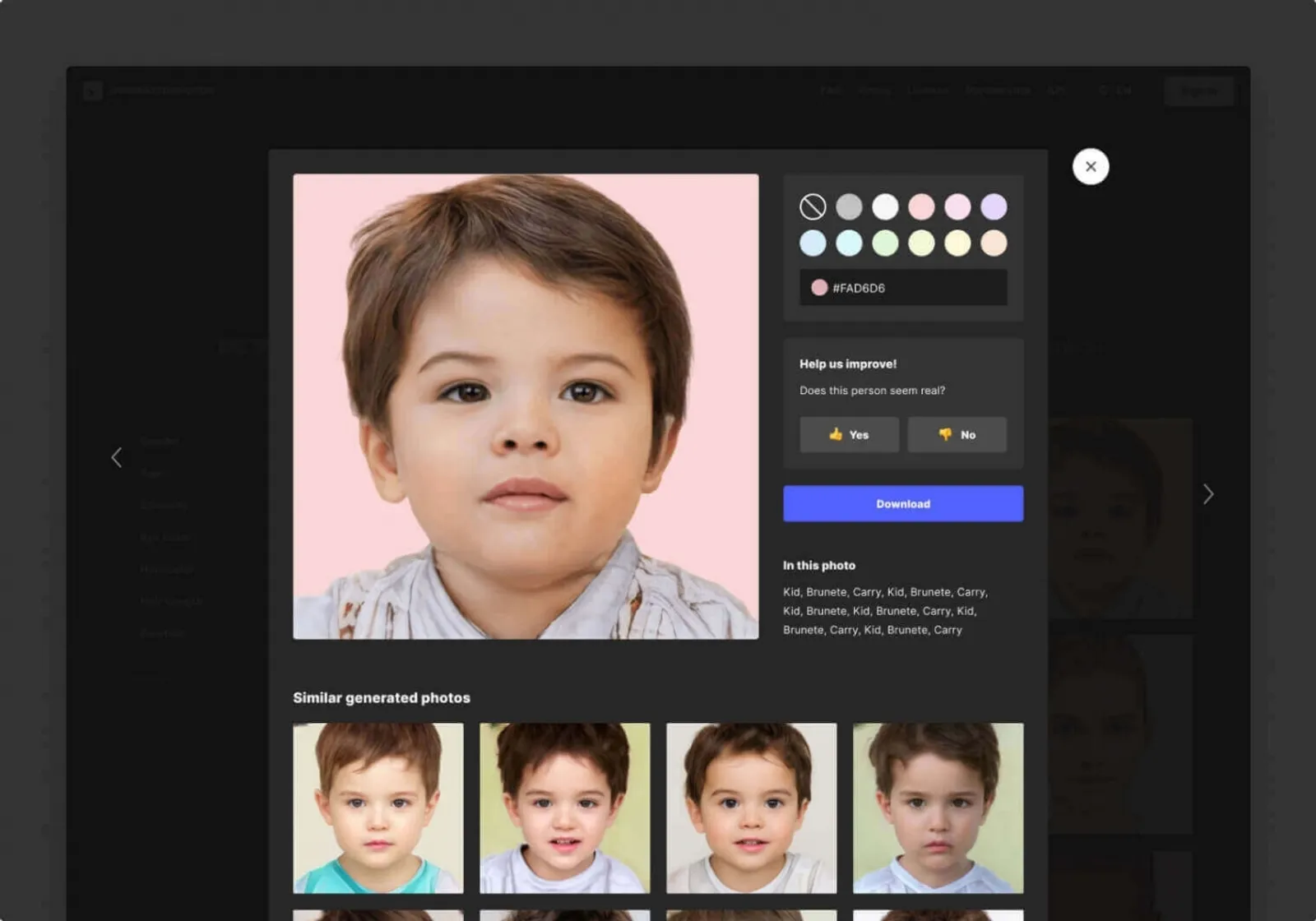Image resolution: width=1316 pixels, height=921 pixels.
Task: Edit the #FAD6D6 hex color field
Action: pos(903,288)
